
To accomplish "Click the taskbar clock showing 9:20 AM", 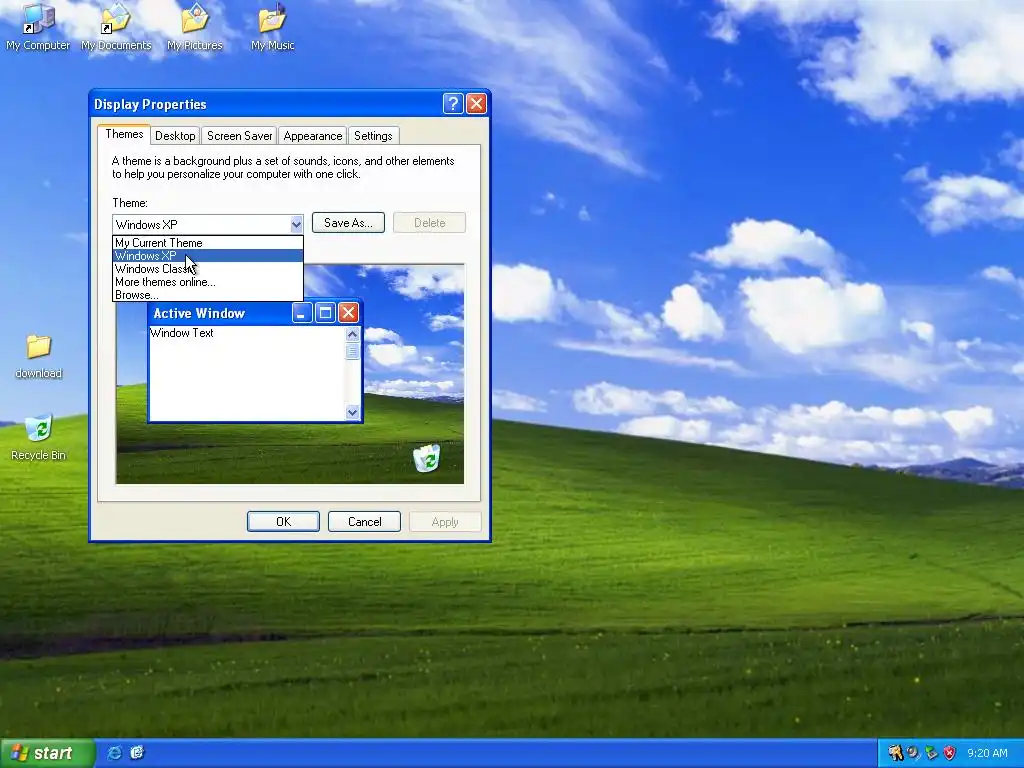I will click(987, 753).
